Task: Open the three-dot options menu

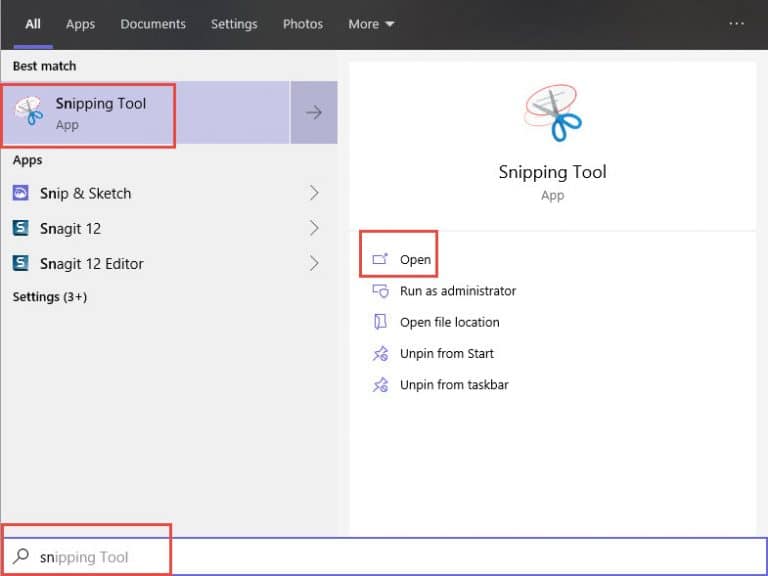Action: click(x=736, y=24)
